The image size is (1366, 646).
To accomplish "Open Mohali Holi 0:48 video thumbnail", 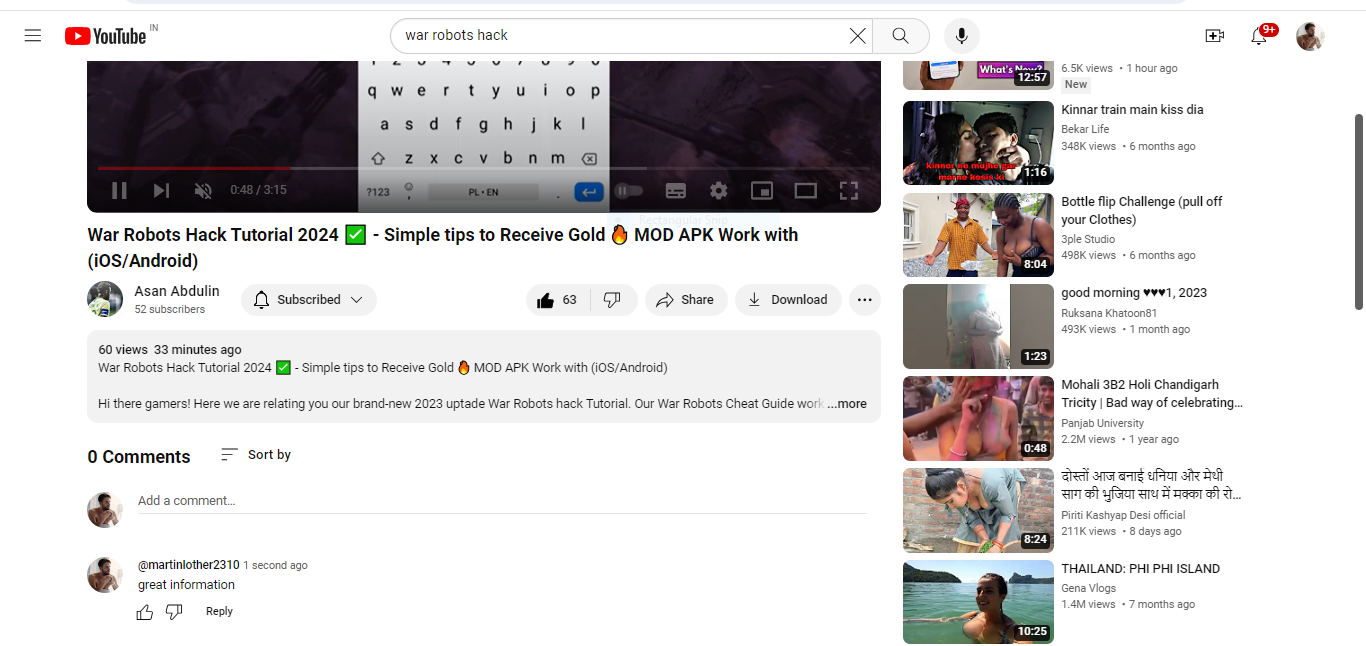I will pos(978,418).
